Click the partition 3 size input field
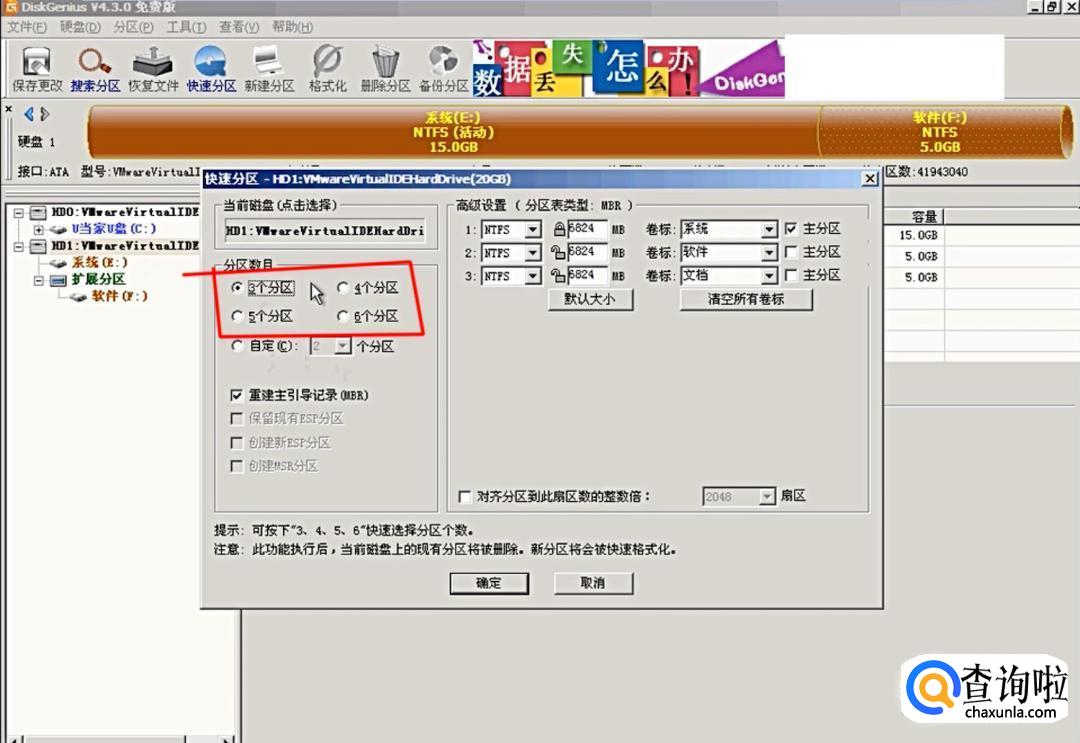1080x743 pixels. (x=588, y=275)
